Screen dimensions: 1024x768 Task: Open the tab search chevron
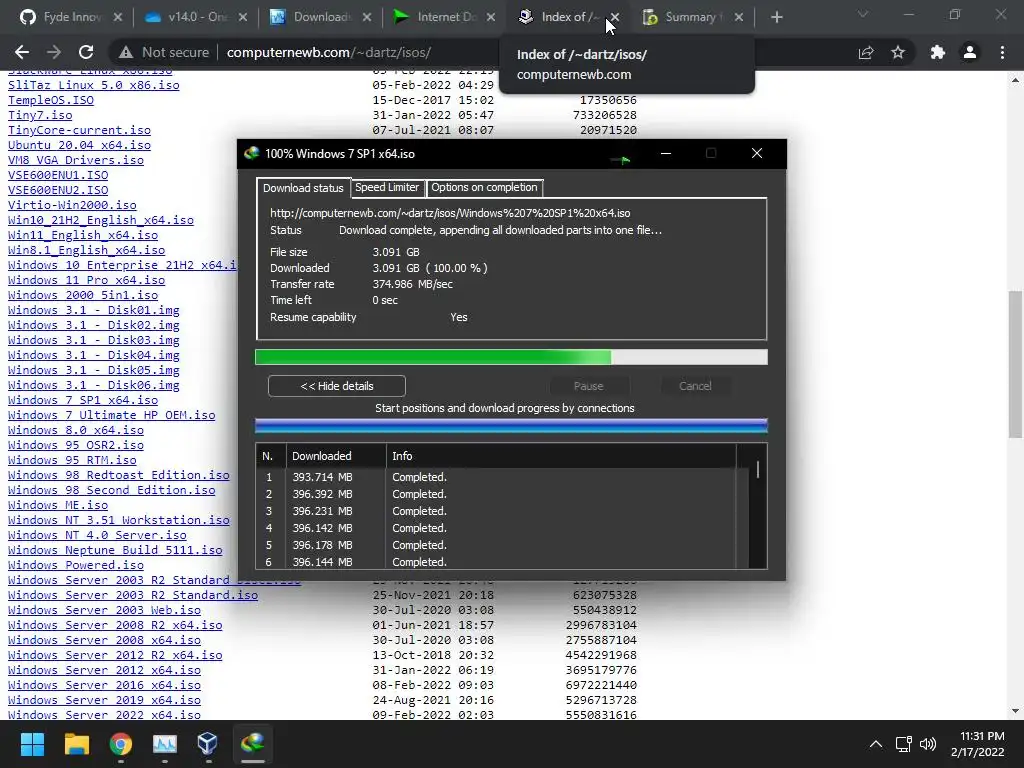coord(863,14)
